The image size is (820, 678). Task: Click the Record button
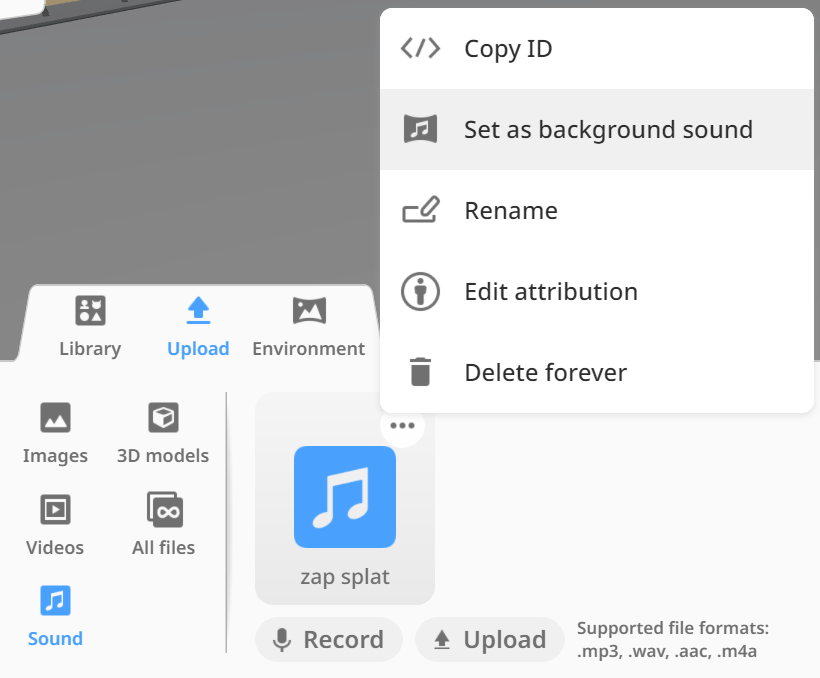[329, 639]
